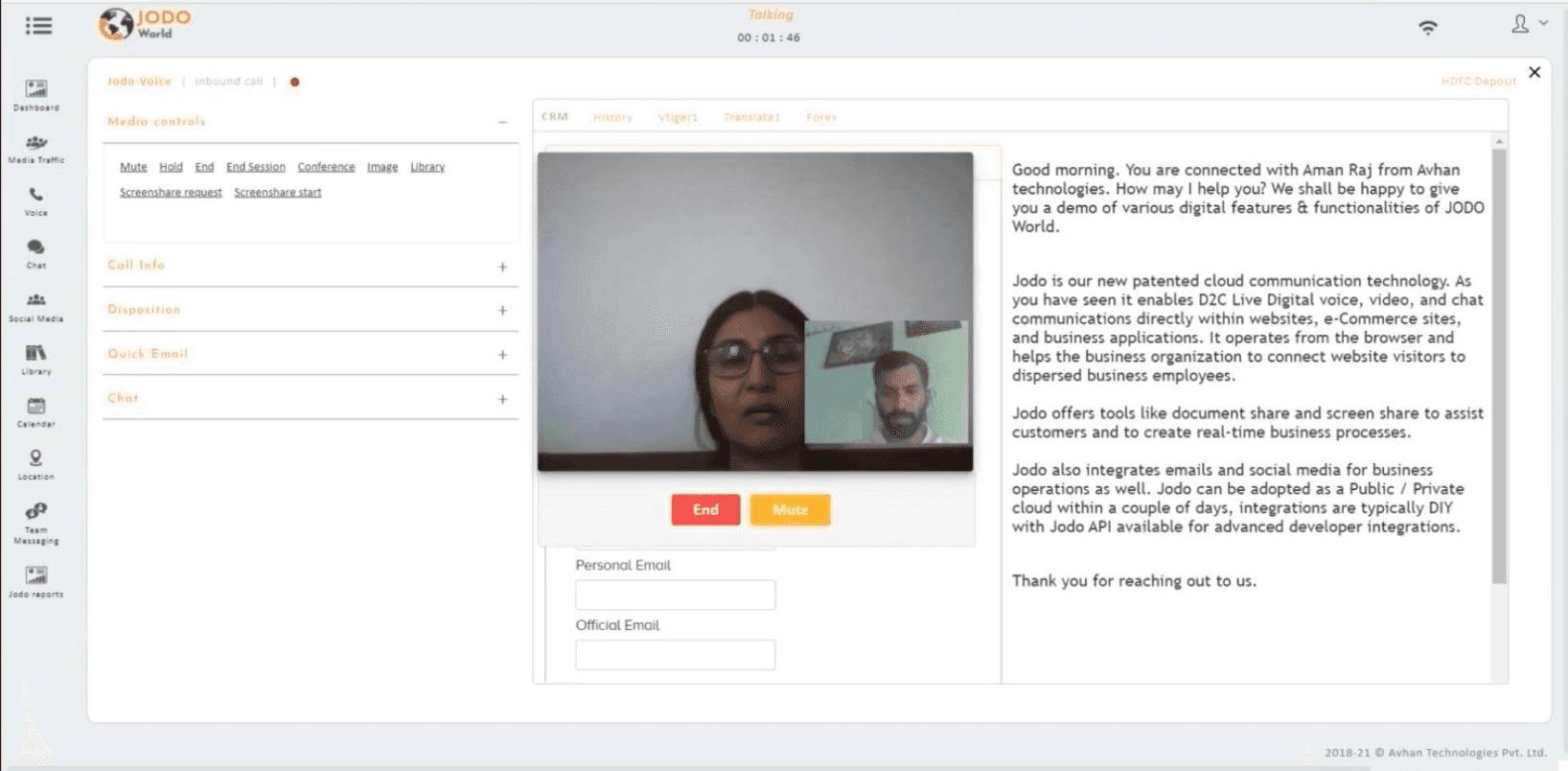Close the call panel with X
The width and height of the screenshot is (1568, 771).
(1534, 72)
